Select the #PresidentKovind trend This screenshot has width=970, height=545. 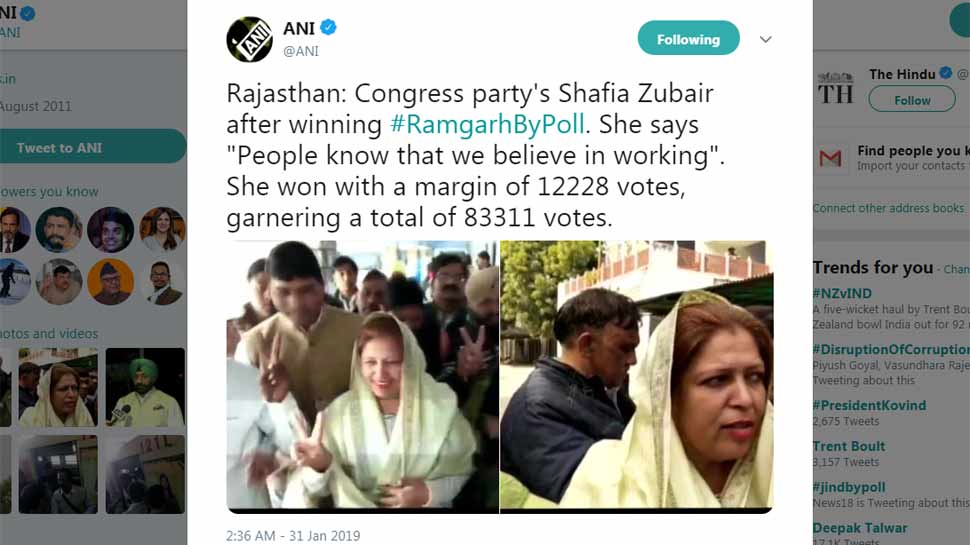(x=869, y=405)
